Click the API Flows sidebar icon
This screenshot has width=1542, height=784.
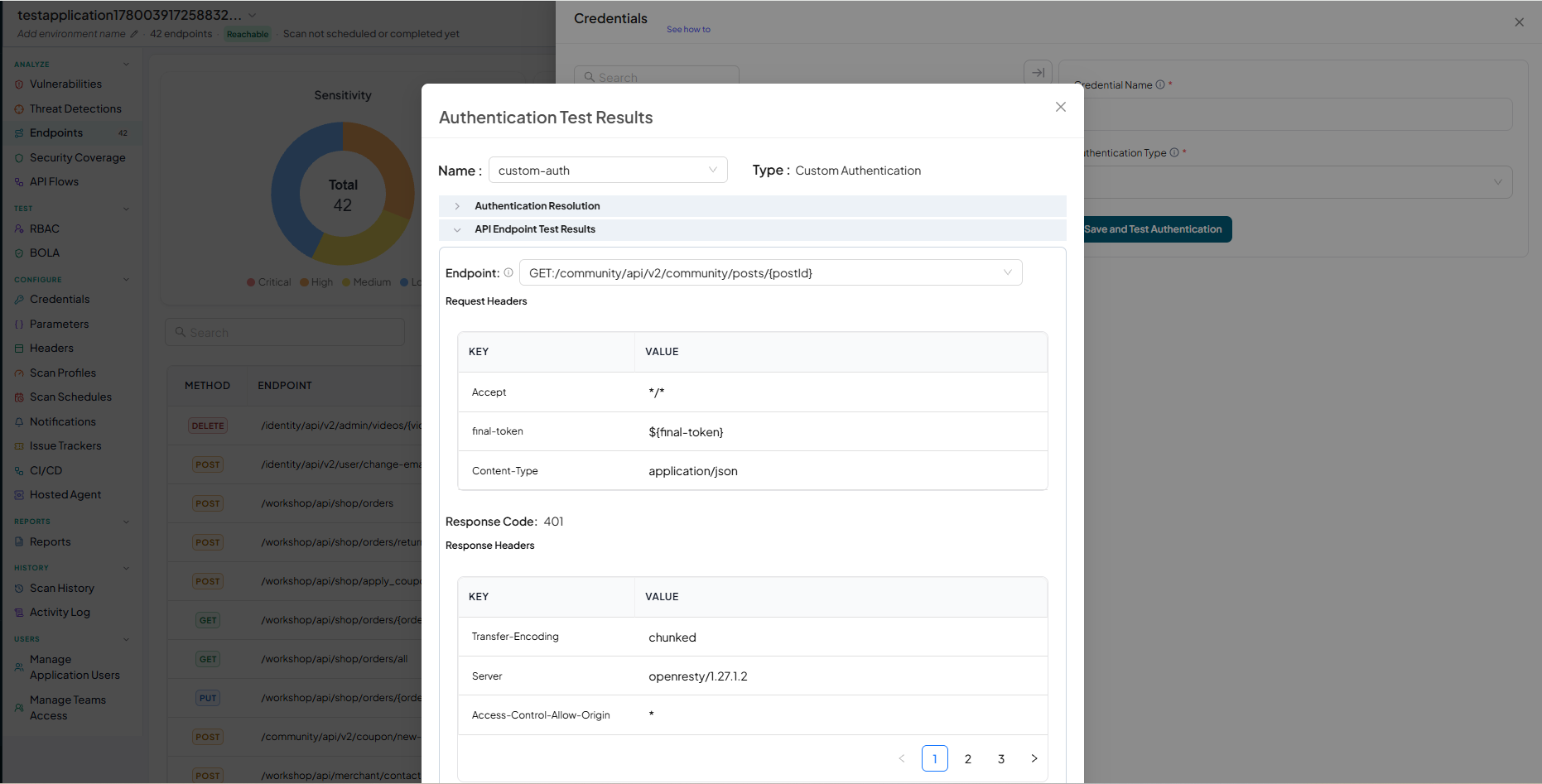19,182
